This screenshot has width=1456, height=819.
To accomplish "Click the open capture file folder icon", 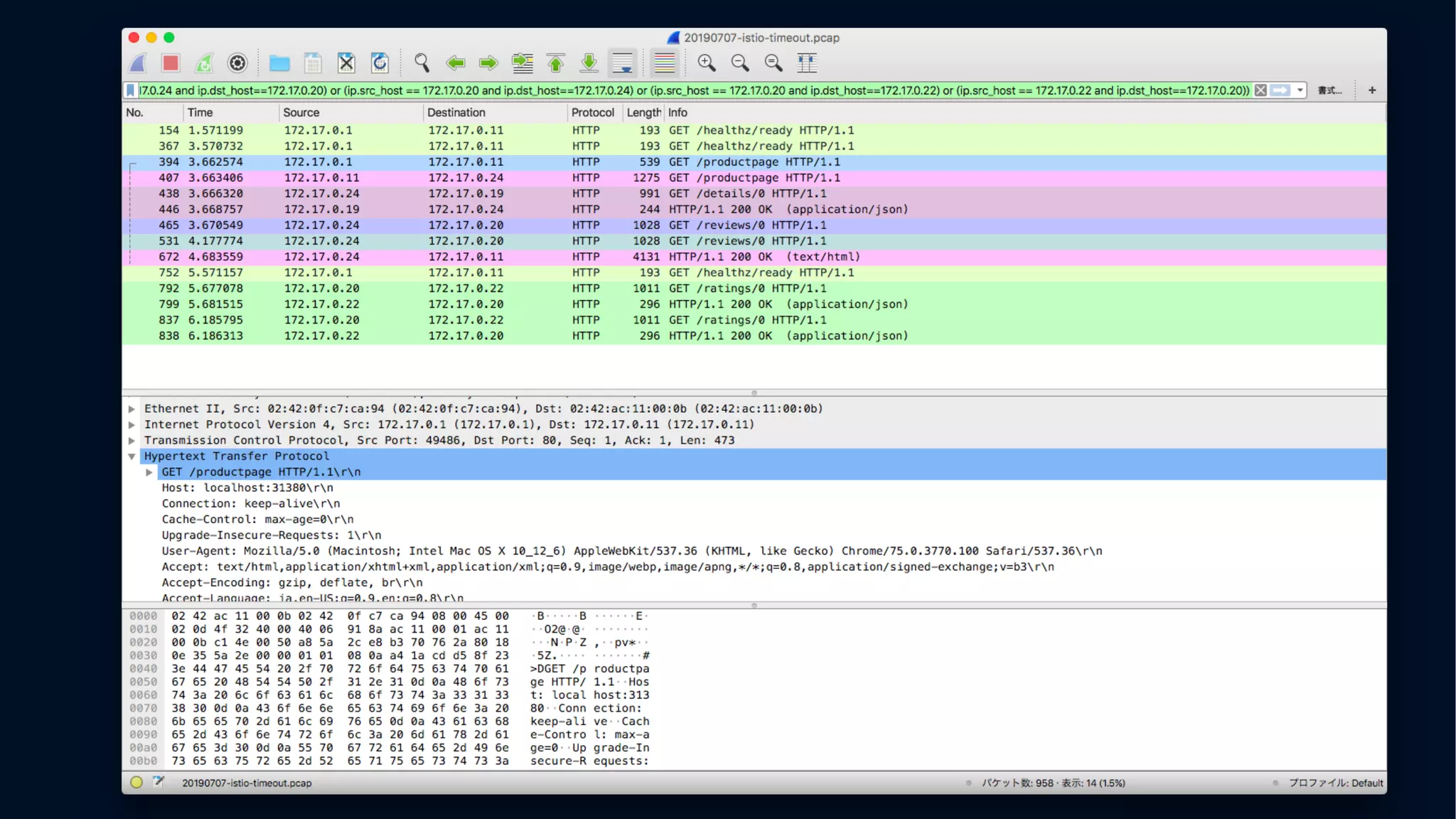I will [x=279, y=63].
